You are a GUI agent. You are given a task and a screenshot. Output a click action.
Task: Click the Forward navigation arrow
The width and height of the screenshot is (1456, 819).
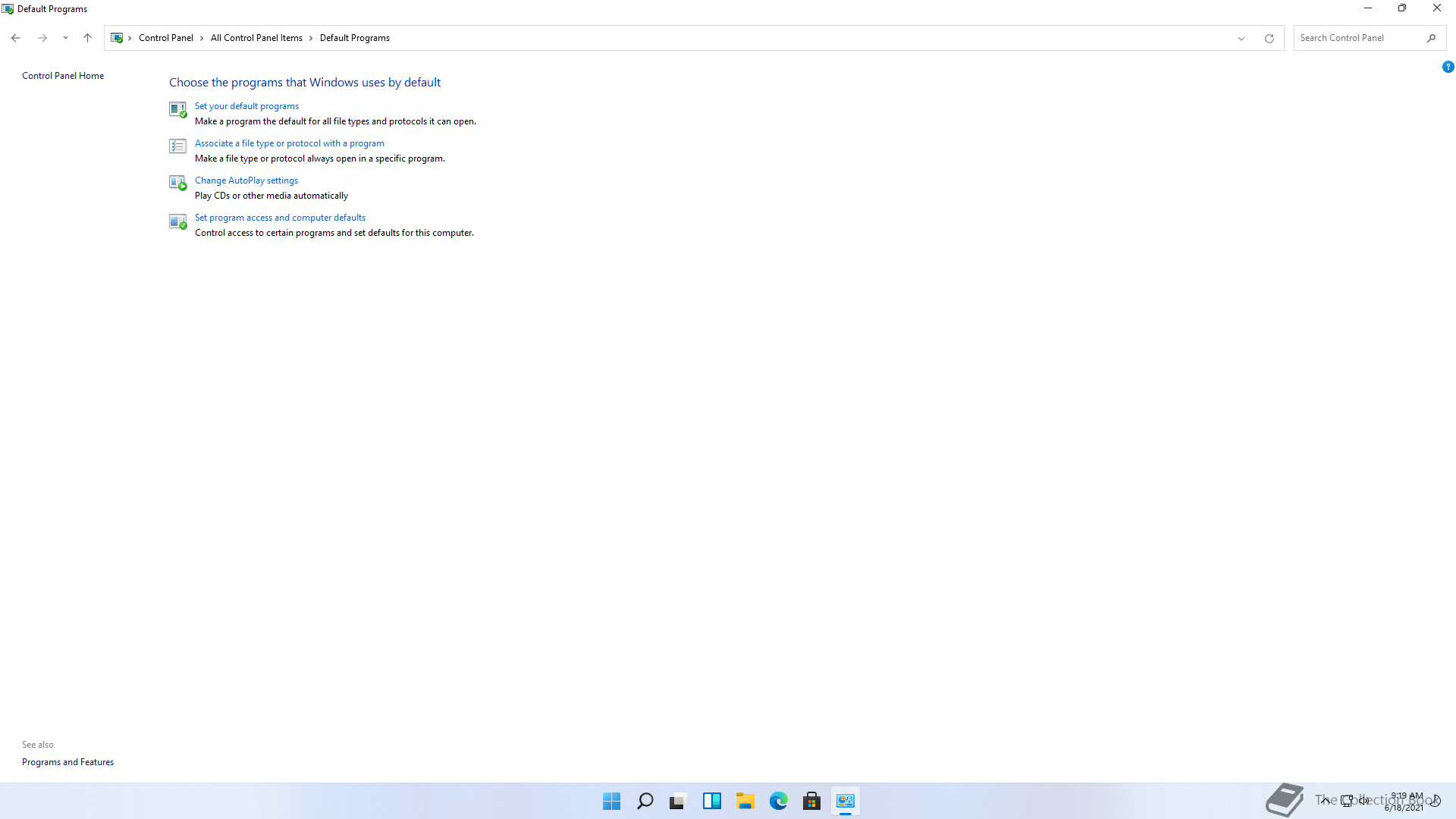tap(42, 38)
